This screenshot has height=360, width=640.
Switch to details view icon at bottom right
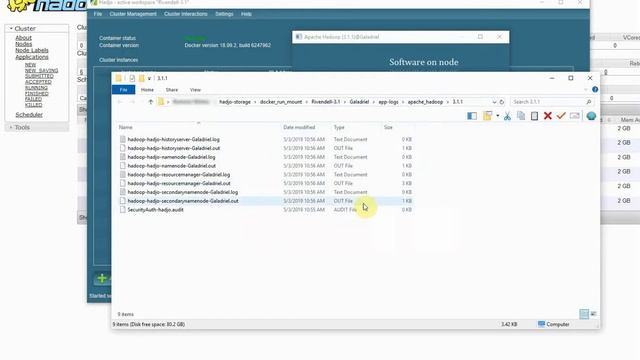tap(584, 314)
